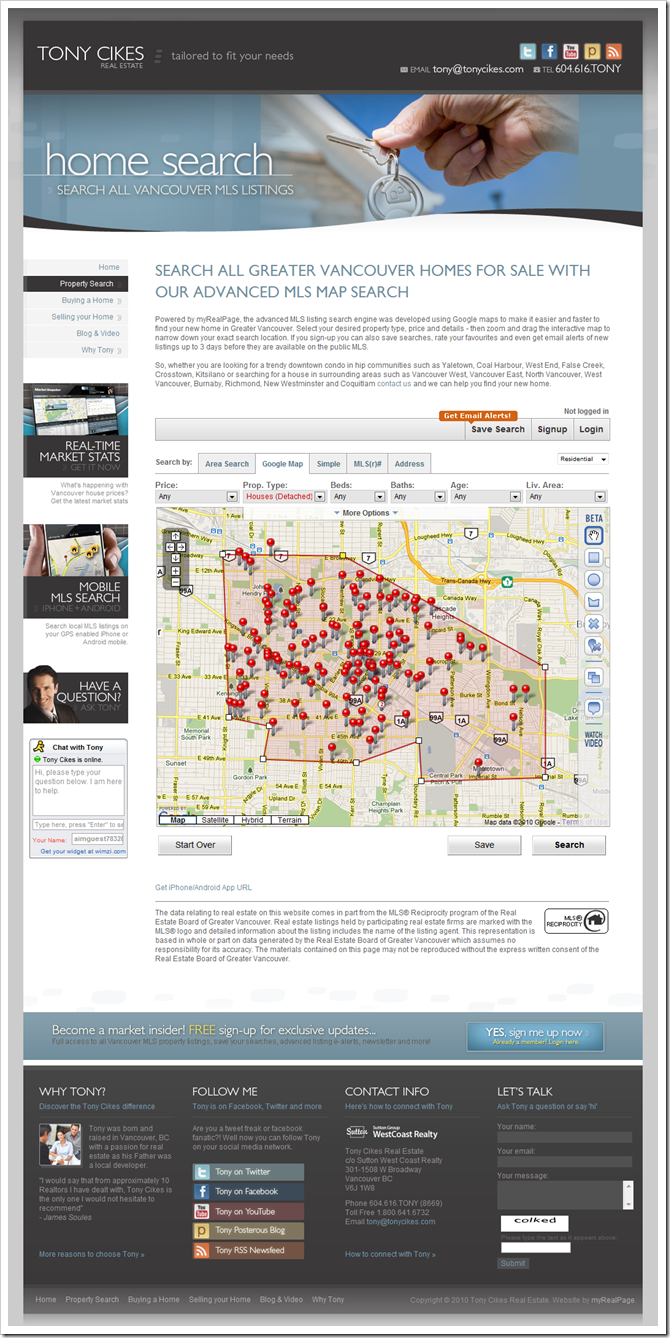The height and width of the screenshot is (1338, 670).
Task: Click the Search button below the map
Action: [x=569, y=845]
